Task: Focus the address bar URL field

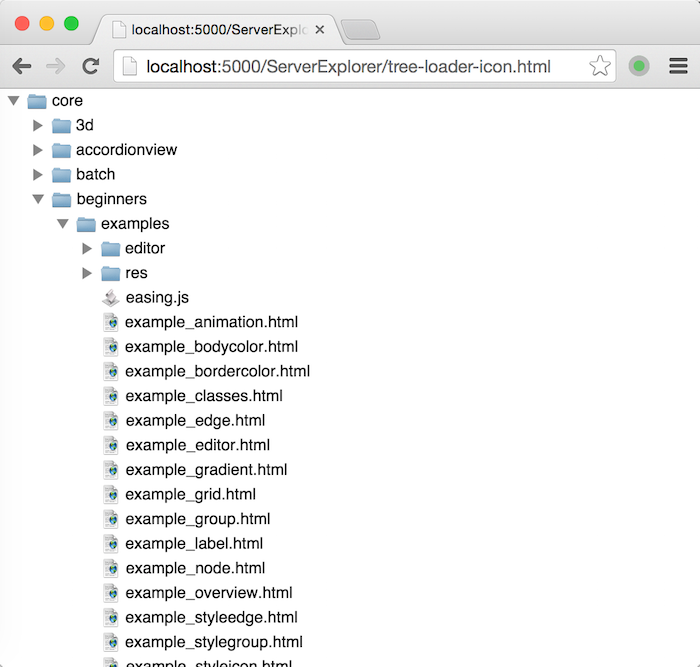Action: pyautogui.click(x=348, y=66)
